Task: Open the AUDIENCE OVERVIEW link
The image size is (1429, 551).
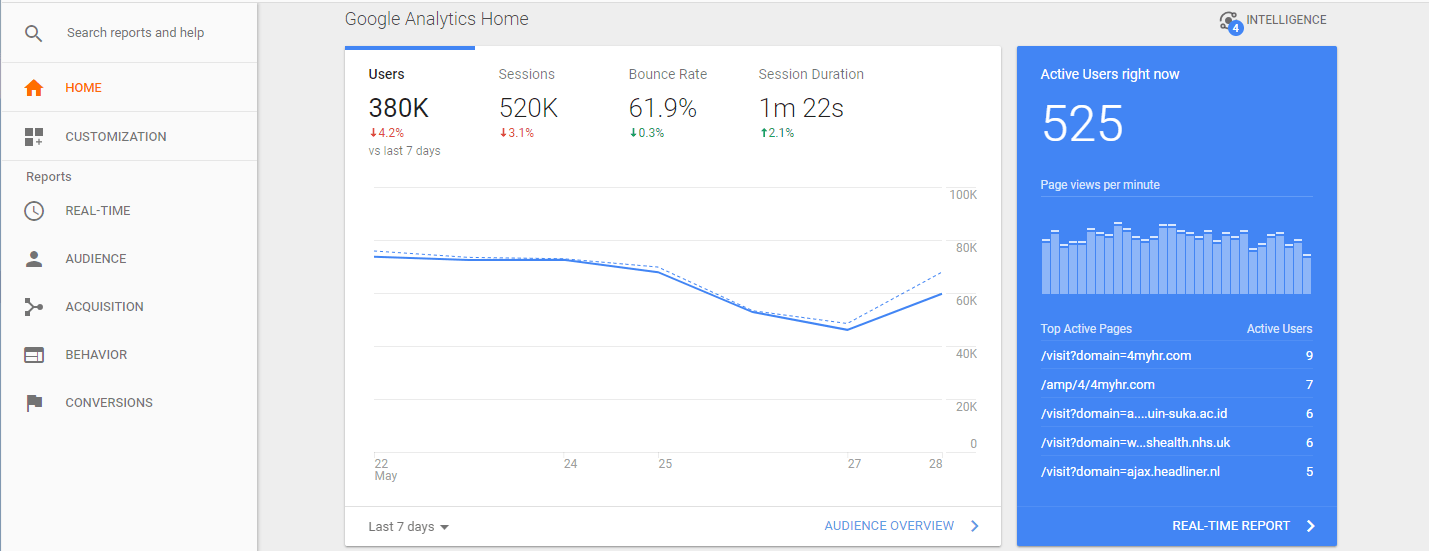Action: coord(889,526)
